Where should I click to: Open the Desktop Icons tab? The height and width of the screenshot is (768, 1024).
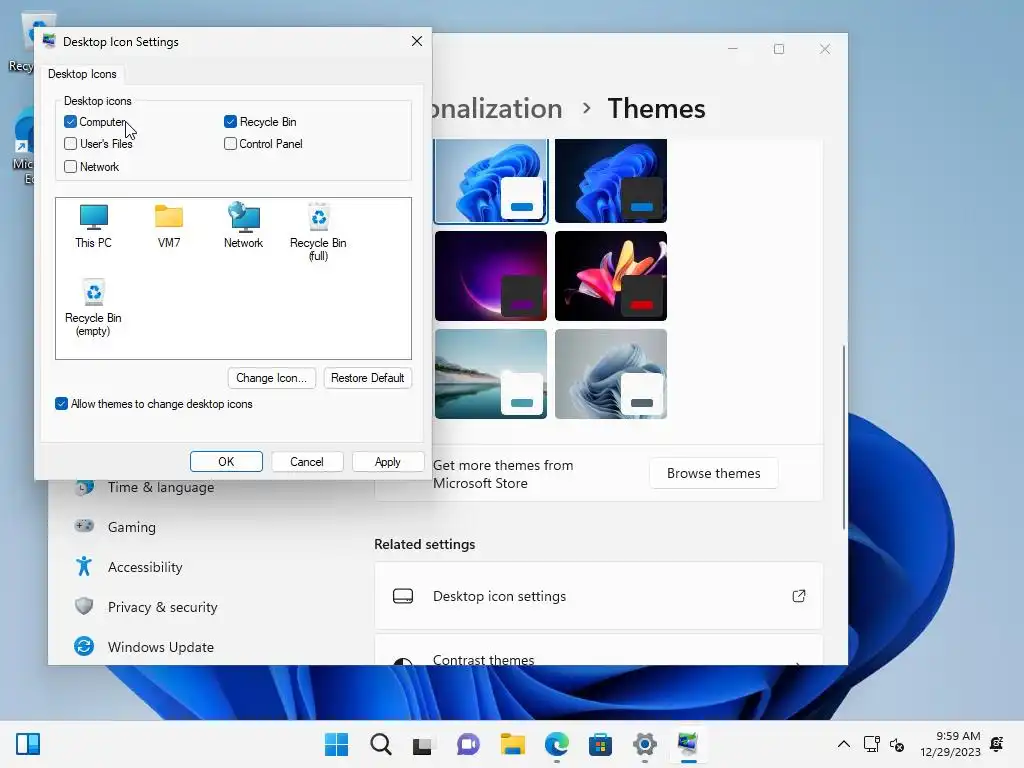[82, 74]
